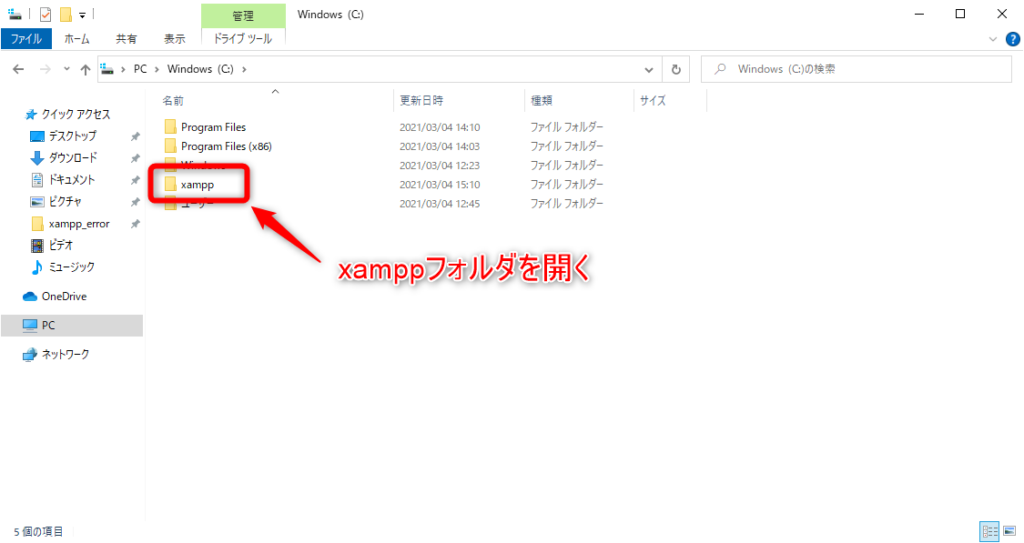Click the pin icon beside ドキュメント
The width and height of the screenshot is (1024, 543).
(135, 180)
